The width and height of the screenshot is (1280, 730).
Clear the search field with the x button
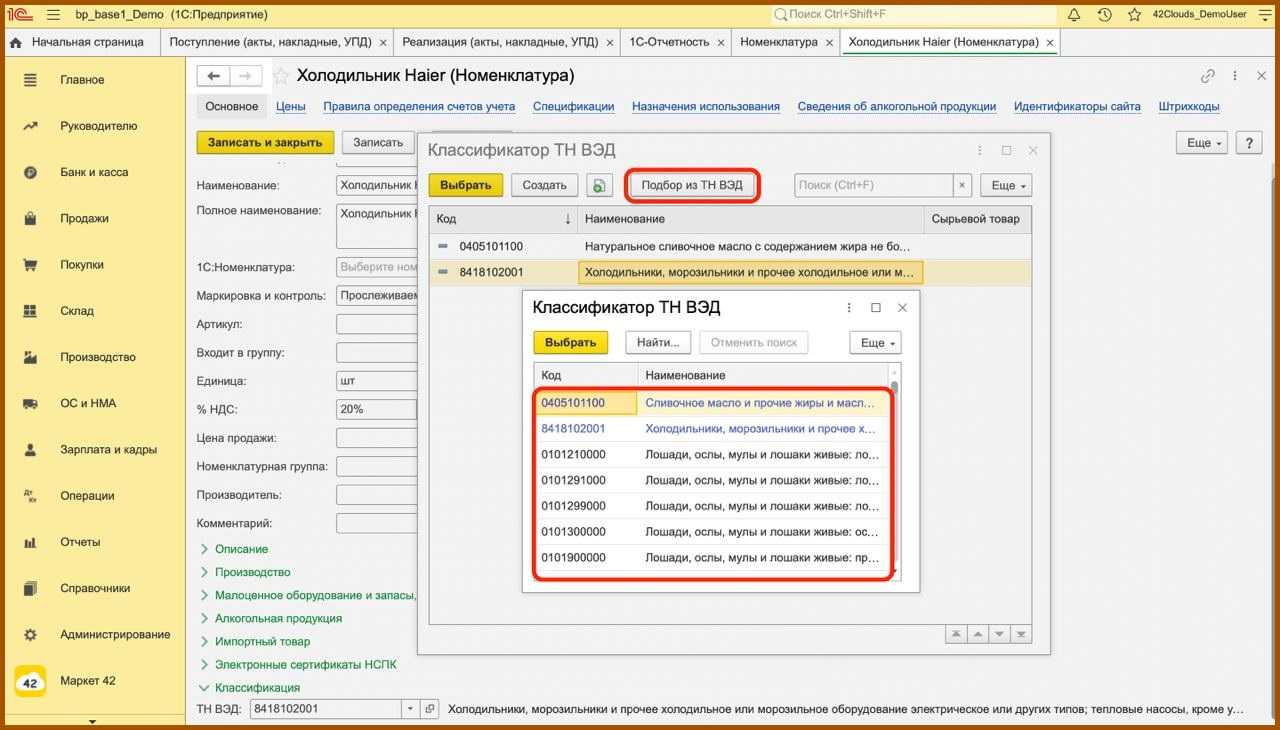pyautogui.click(x=962, y=185)
